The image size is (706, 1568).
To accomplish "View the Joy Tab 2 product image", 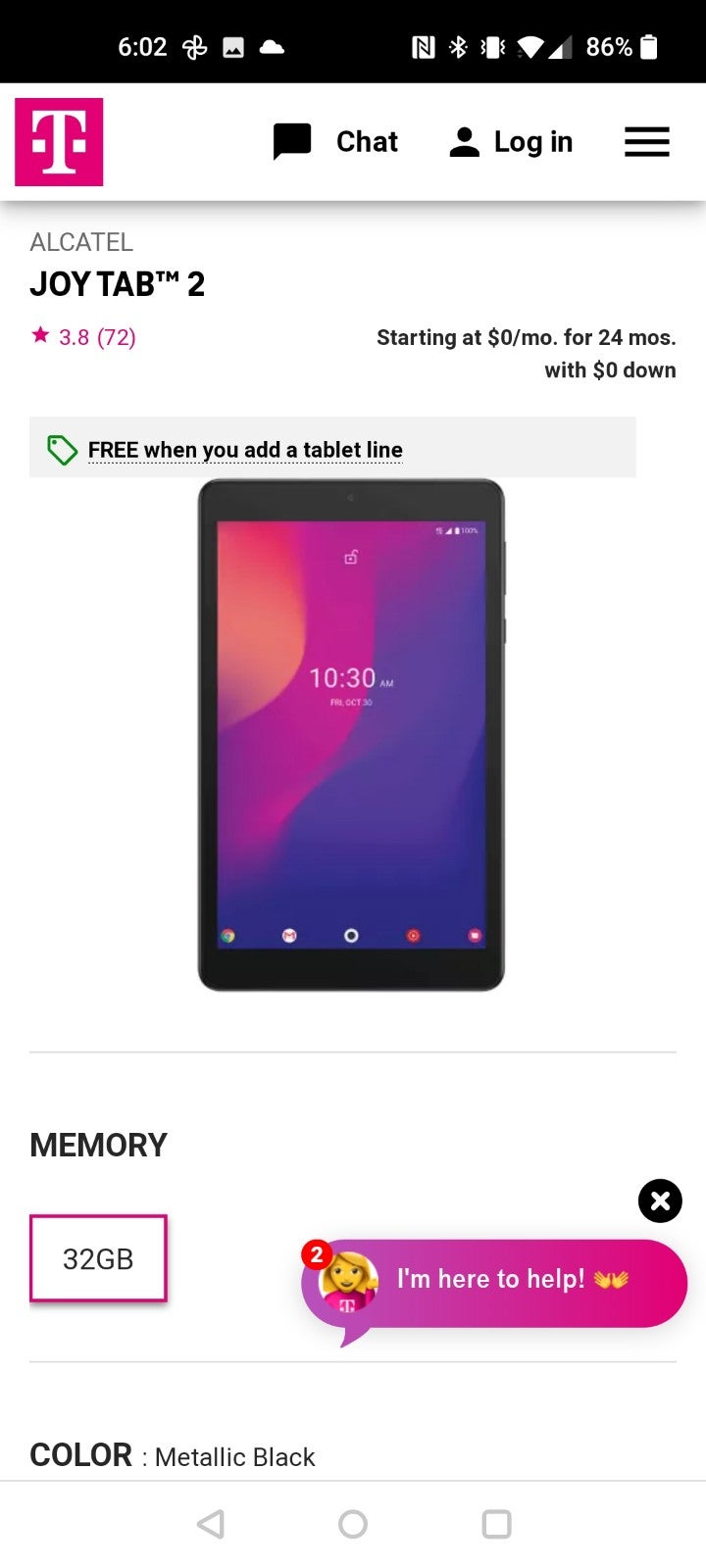I will pos(351,735).
